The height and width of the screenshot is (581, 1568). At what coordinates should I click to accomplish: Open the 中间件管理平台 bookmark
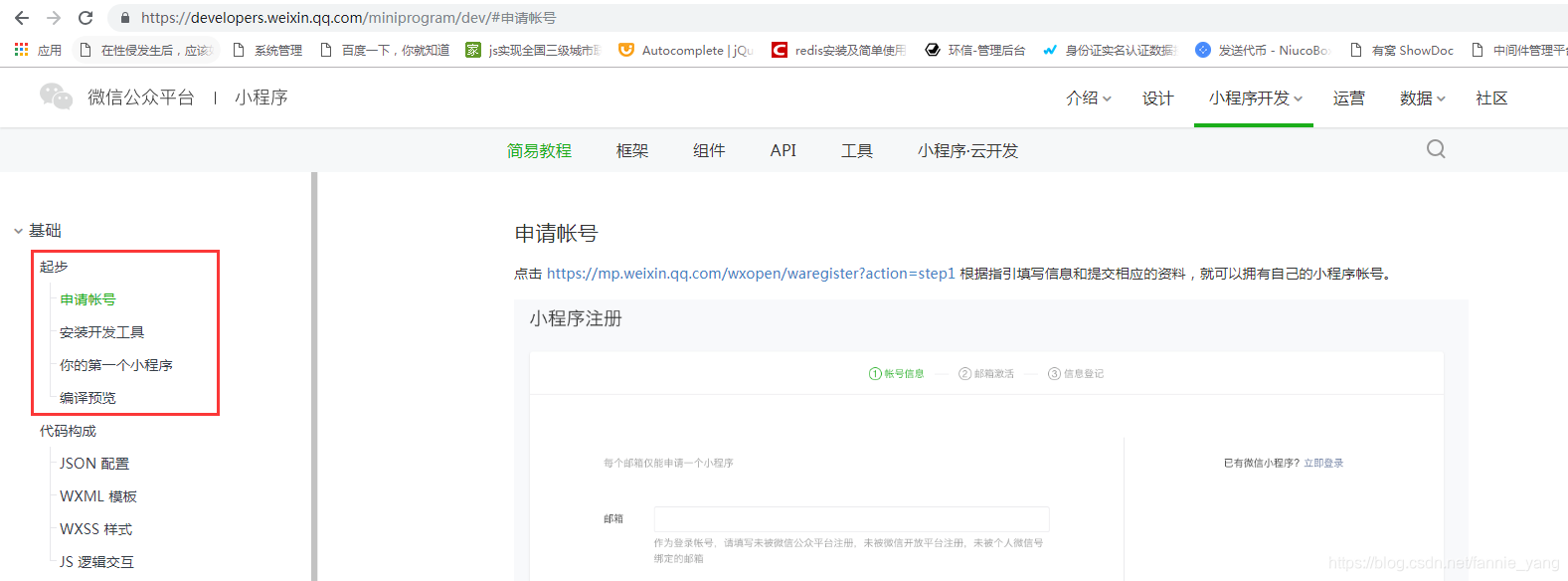[1519, 50]
